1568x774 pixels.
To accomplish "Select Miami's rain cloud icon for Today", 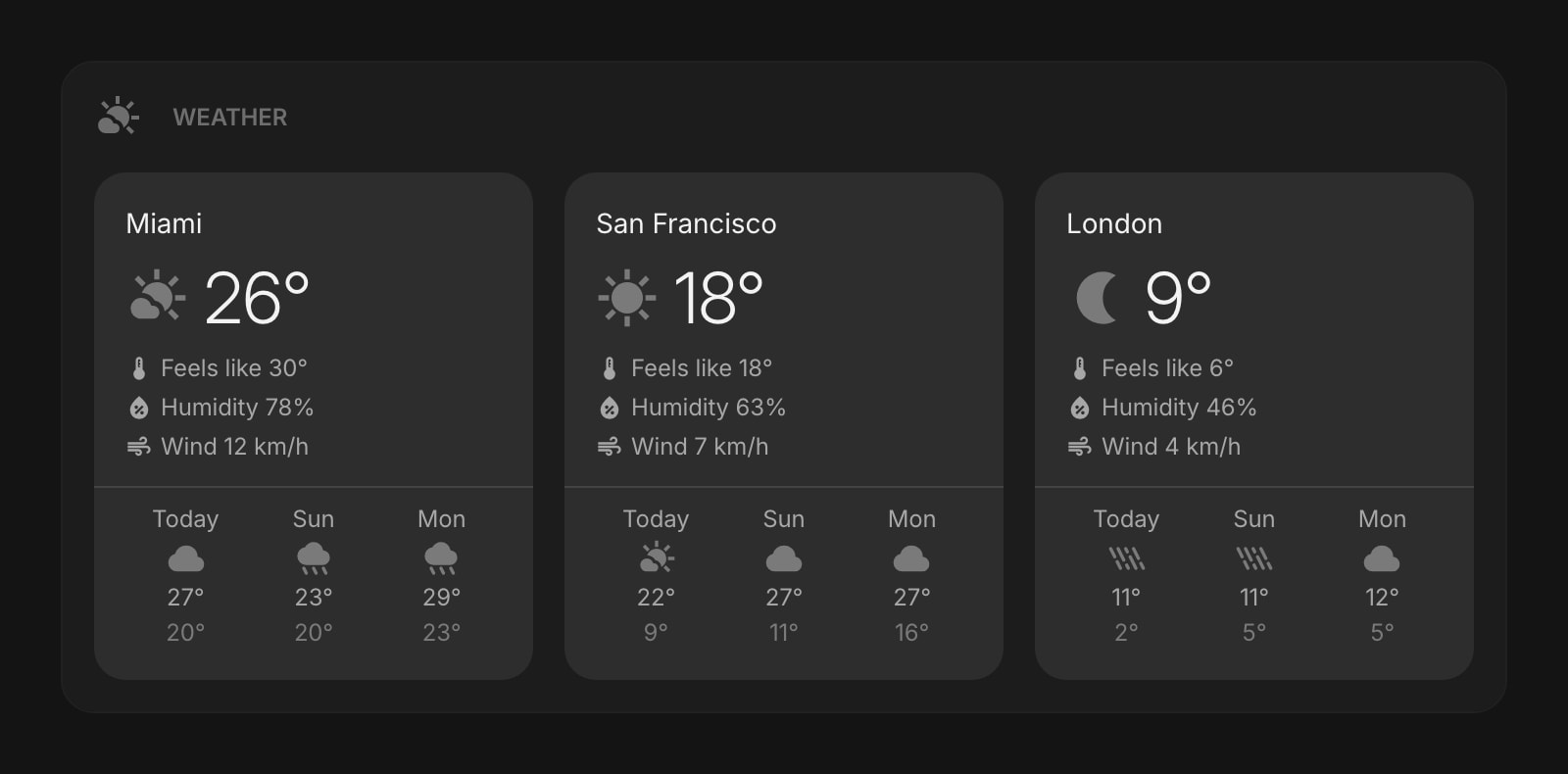I will 184,558.
